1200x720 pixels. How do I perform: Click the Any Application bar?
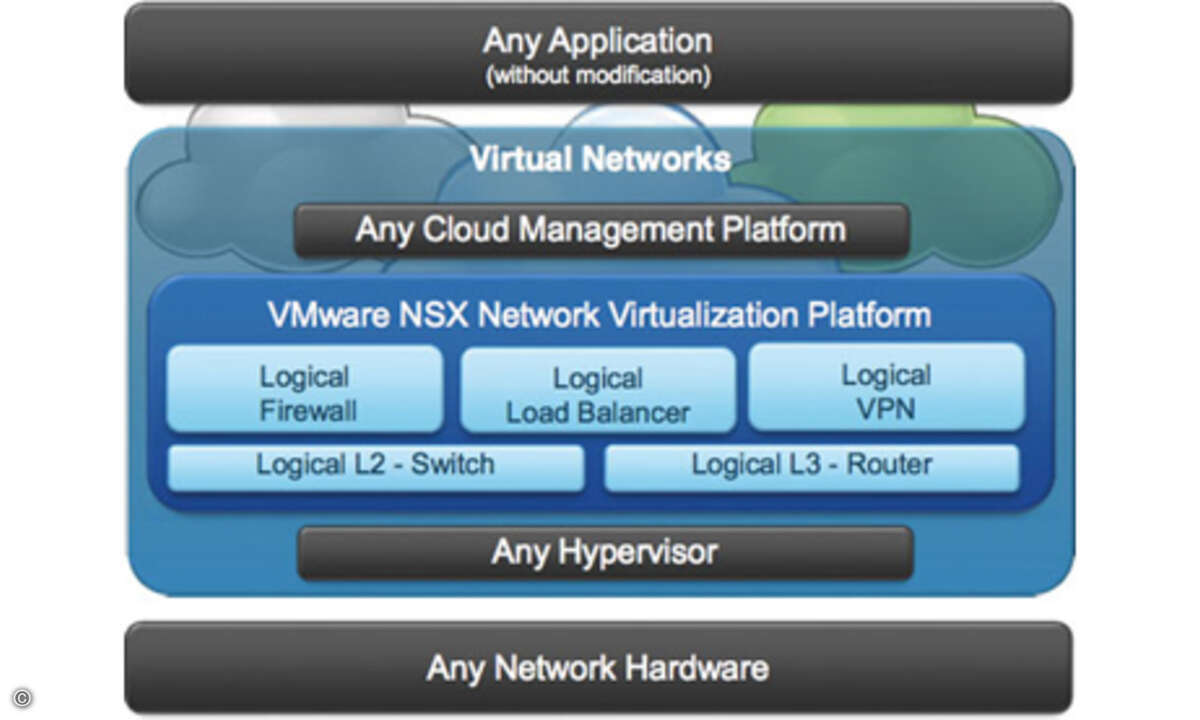597,53
